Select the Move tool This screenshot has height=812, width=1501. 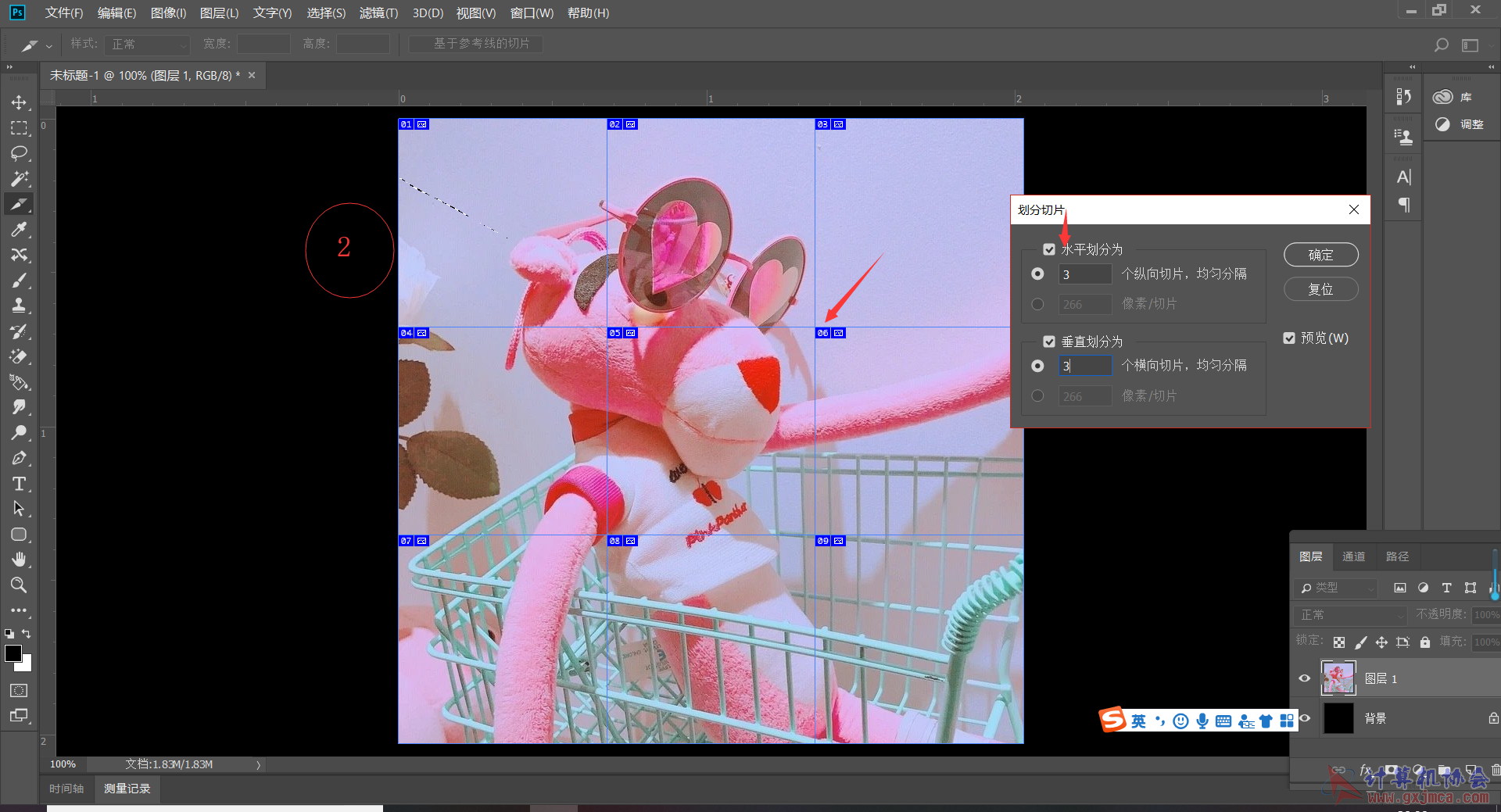click(19, 102)
